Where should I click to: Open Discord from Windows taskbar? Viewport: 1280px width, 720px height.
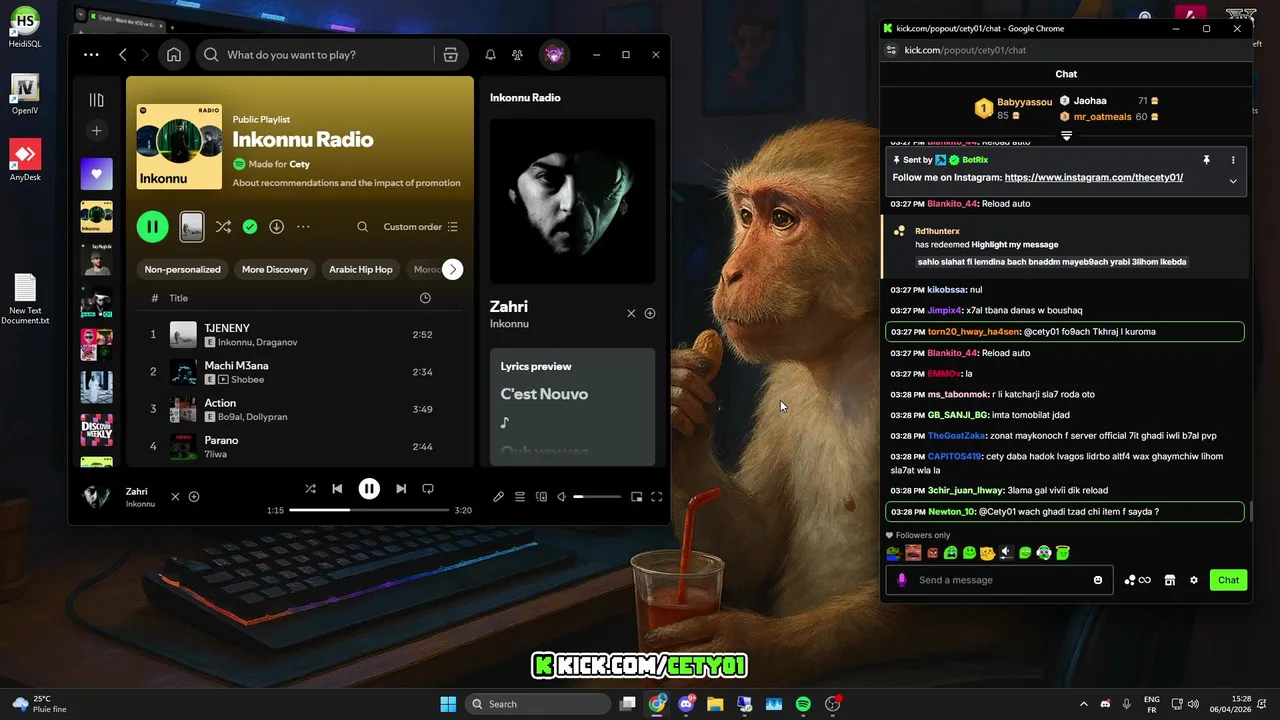pos(686,704)
